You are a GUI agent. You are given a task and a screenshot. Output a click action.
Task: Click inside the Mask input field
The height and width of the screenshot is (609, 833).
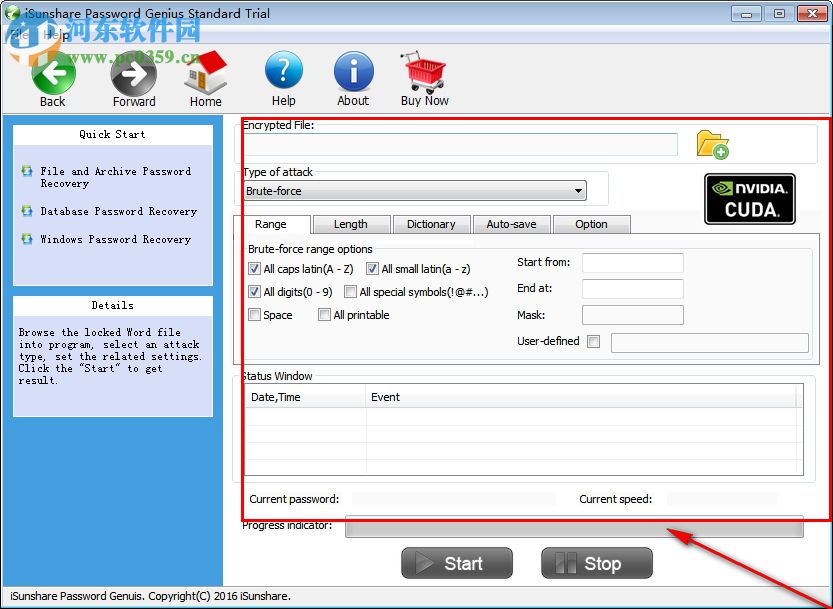[x=631, y=314]
